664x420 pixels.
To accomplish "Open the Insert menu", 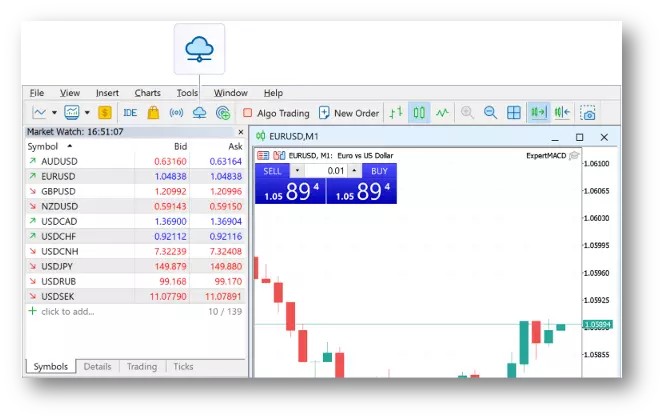I will [107, 93].
